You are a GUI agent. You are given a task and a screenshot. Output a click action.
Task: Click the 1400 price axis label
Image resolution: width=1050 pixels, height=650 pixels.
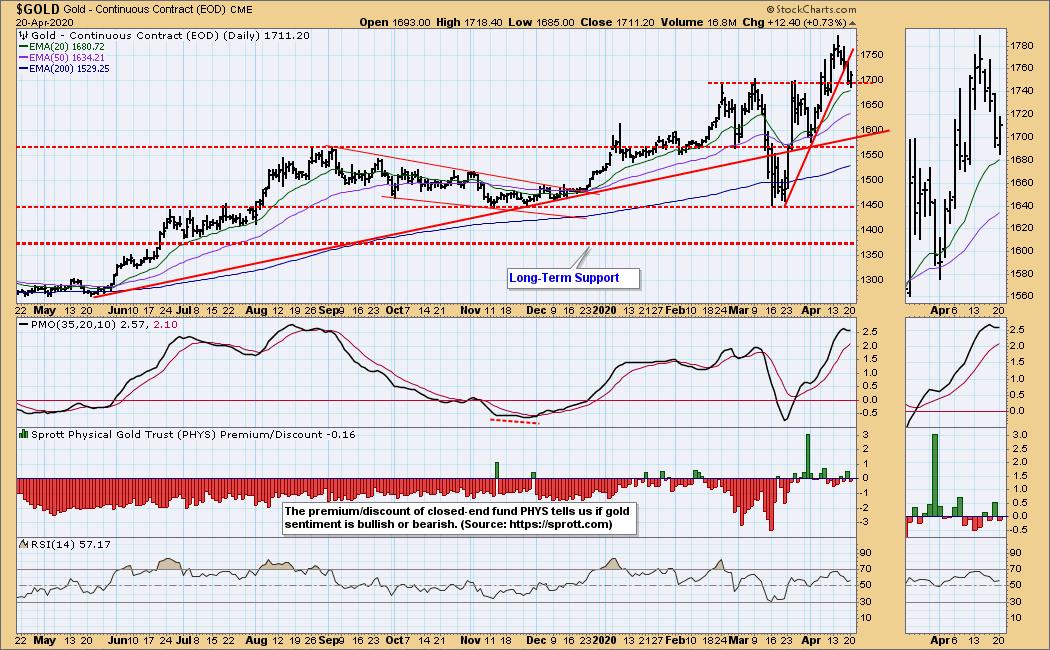872,230
